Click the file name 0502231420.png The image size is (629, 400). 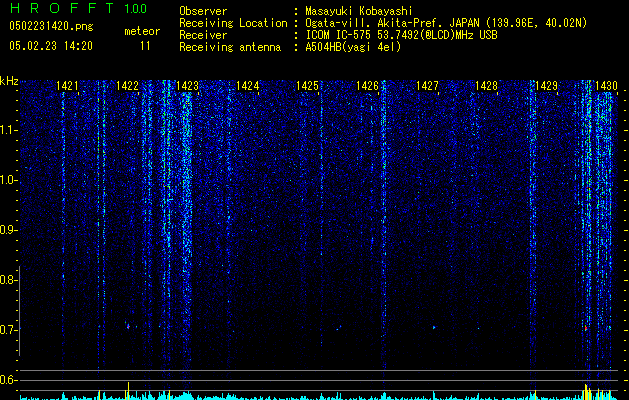pos(51,27)
